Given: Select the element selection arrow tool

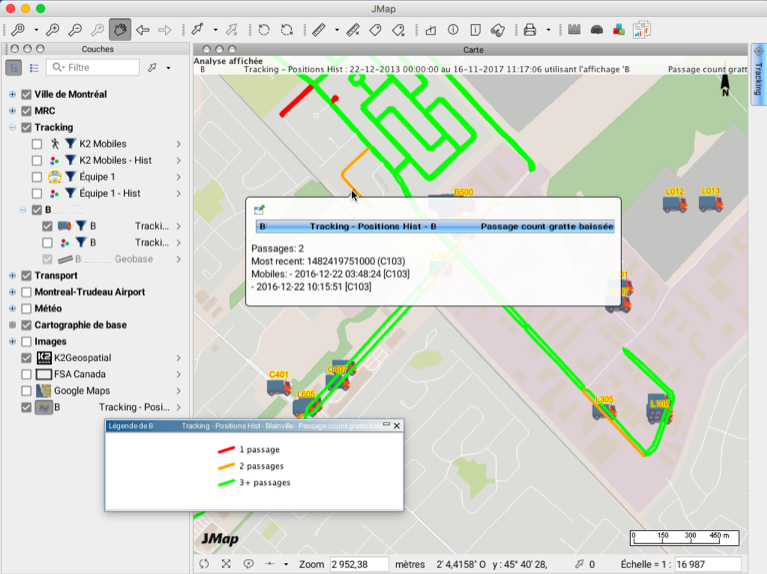Looking at the screenshot, I should (x=198, y=30).
